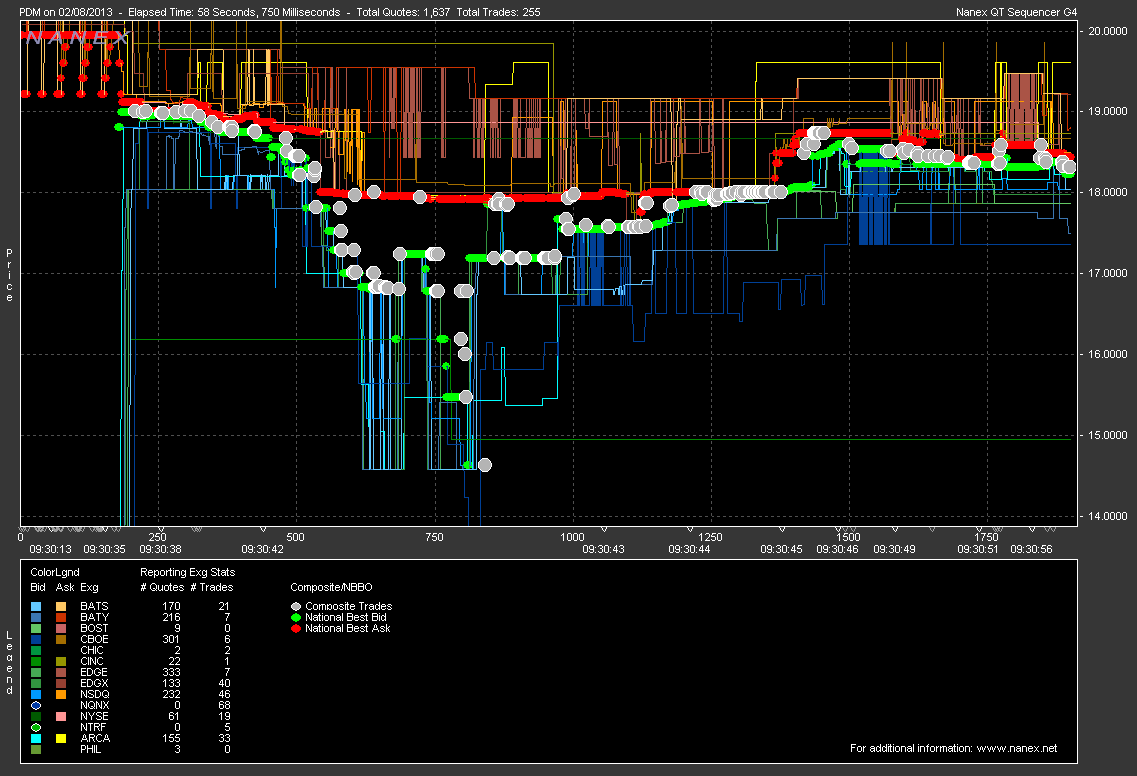
Task: Click the National Best Bid green marker
Action: point(295,617)
